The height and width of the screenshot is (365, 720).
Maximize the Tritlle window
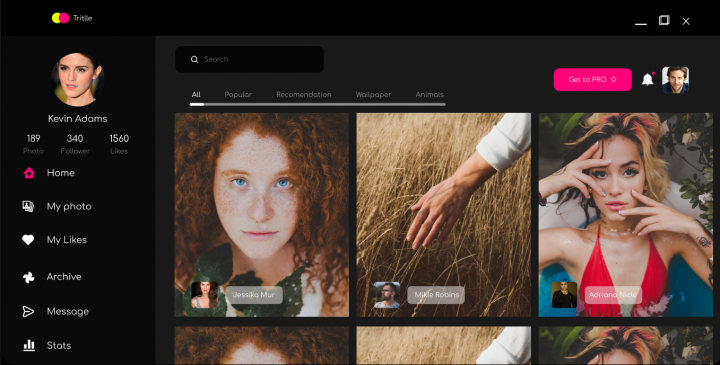point(664,20)
